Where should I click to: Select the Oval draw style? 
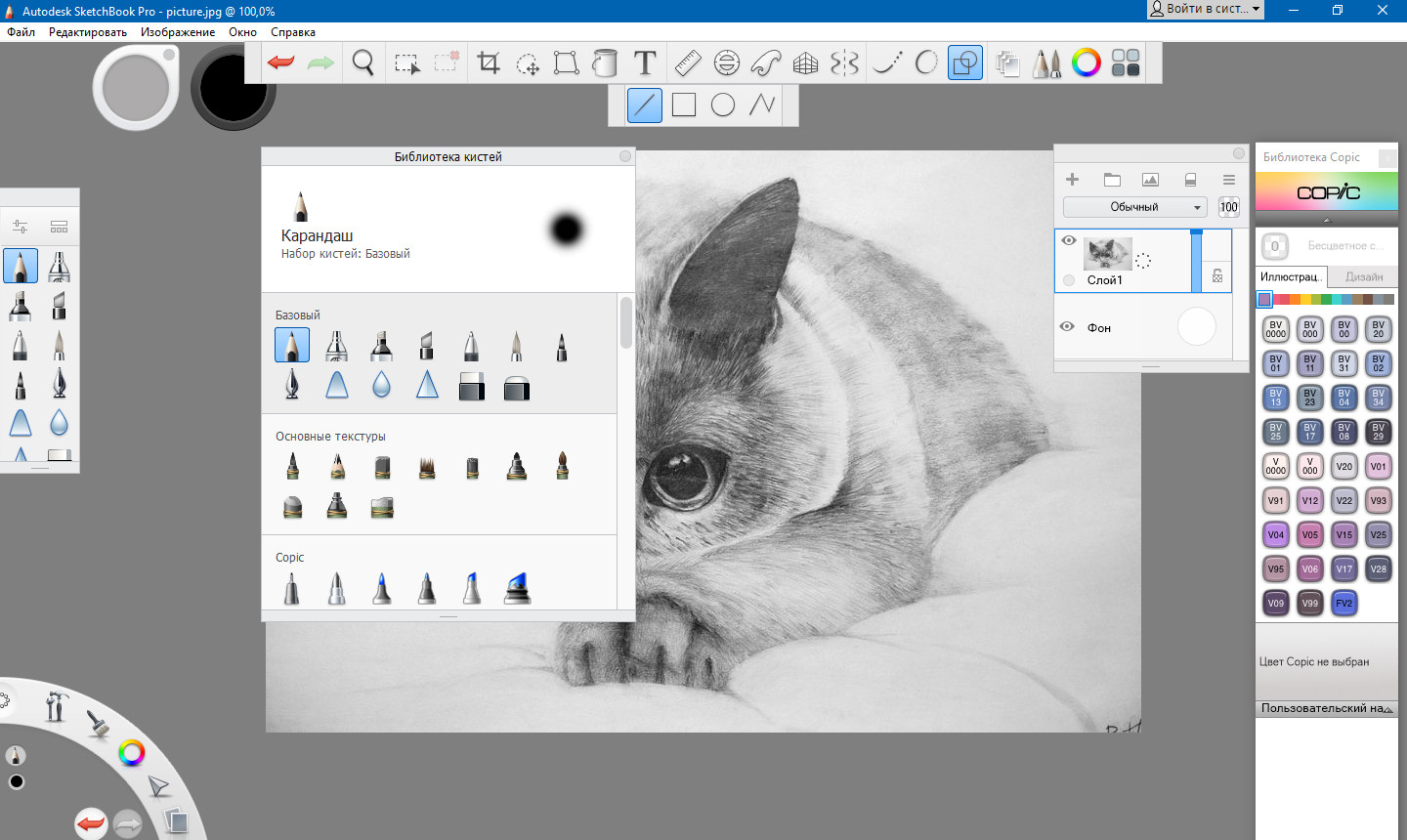click(723, 105)
